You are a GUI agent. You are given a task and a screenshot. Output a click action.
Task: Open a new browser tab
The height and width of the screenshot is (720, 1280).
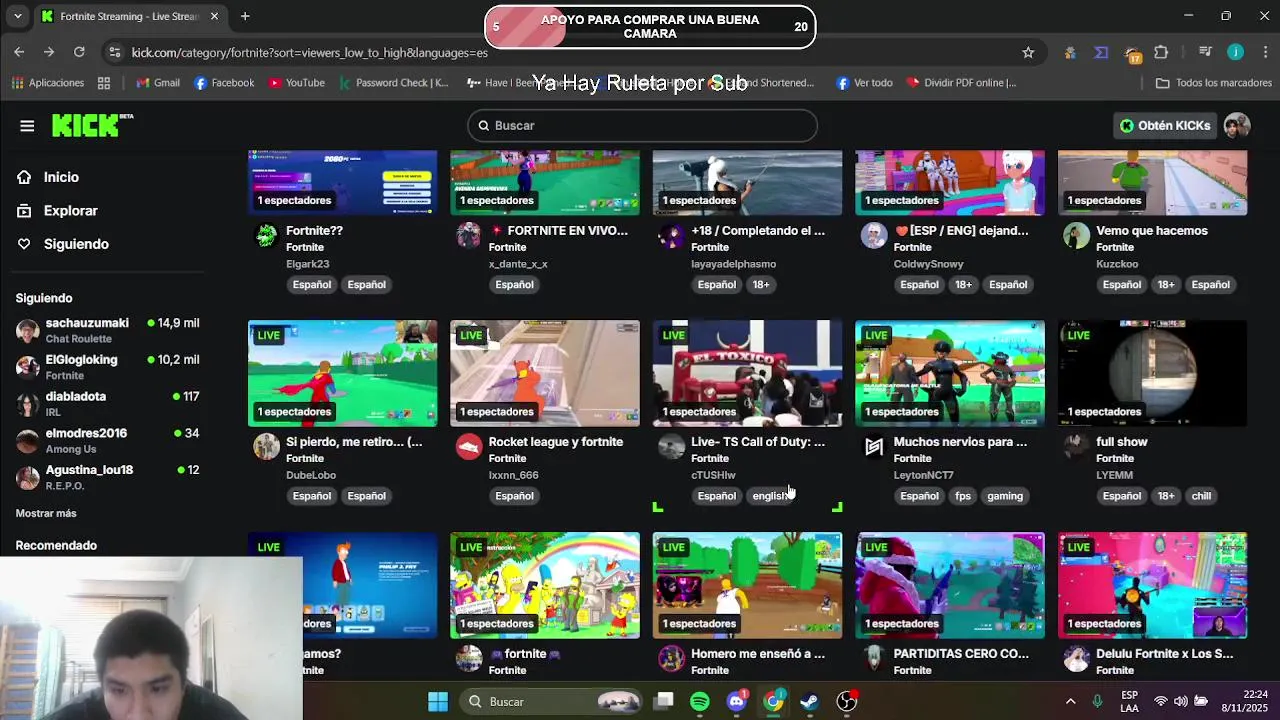tap(245, 16)
